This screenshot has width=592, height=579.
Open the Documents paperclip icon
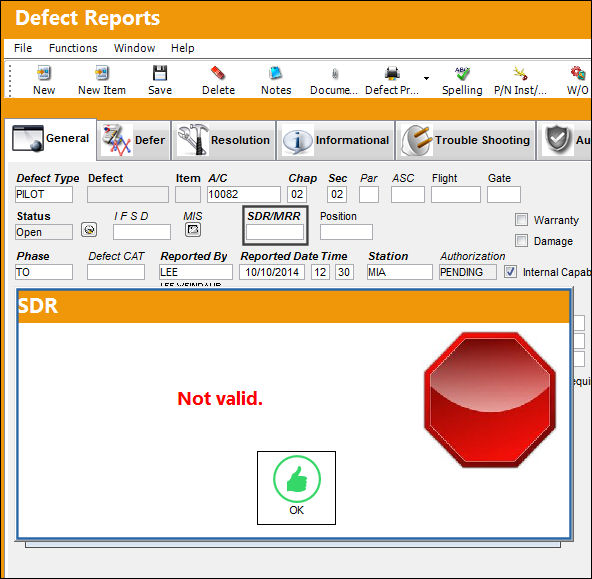click(334, 73)
